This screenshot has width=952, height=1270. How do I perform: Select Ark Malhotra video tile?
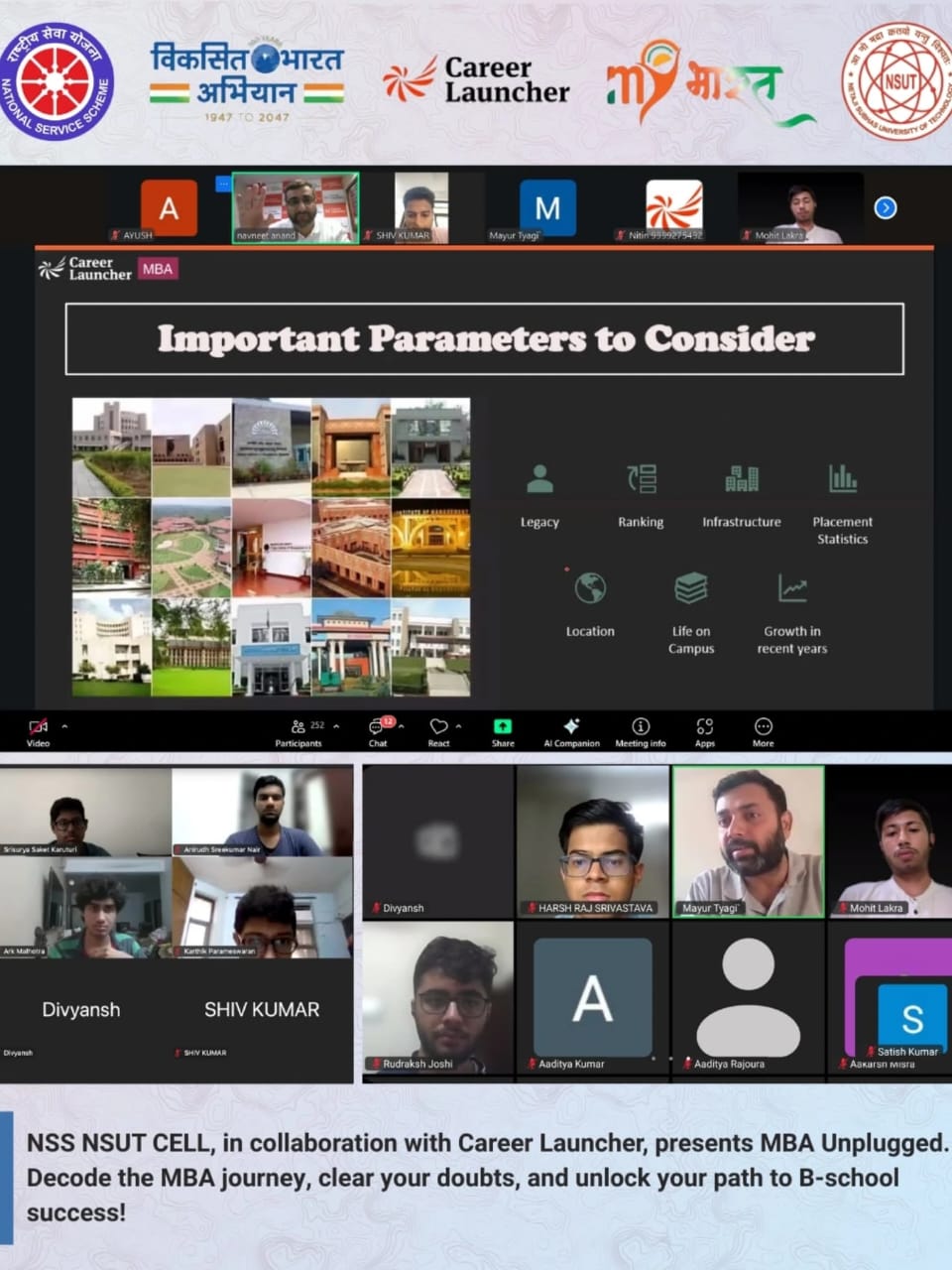85,909
